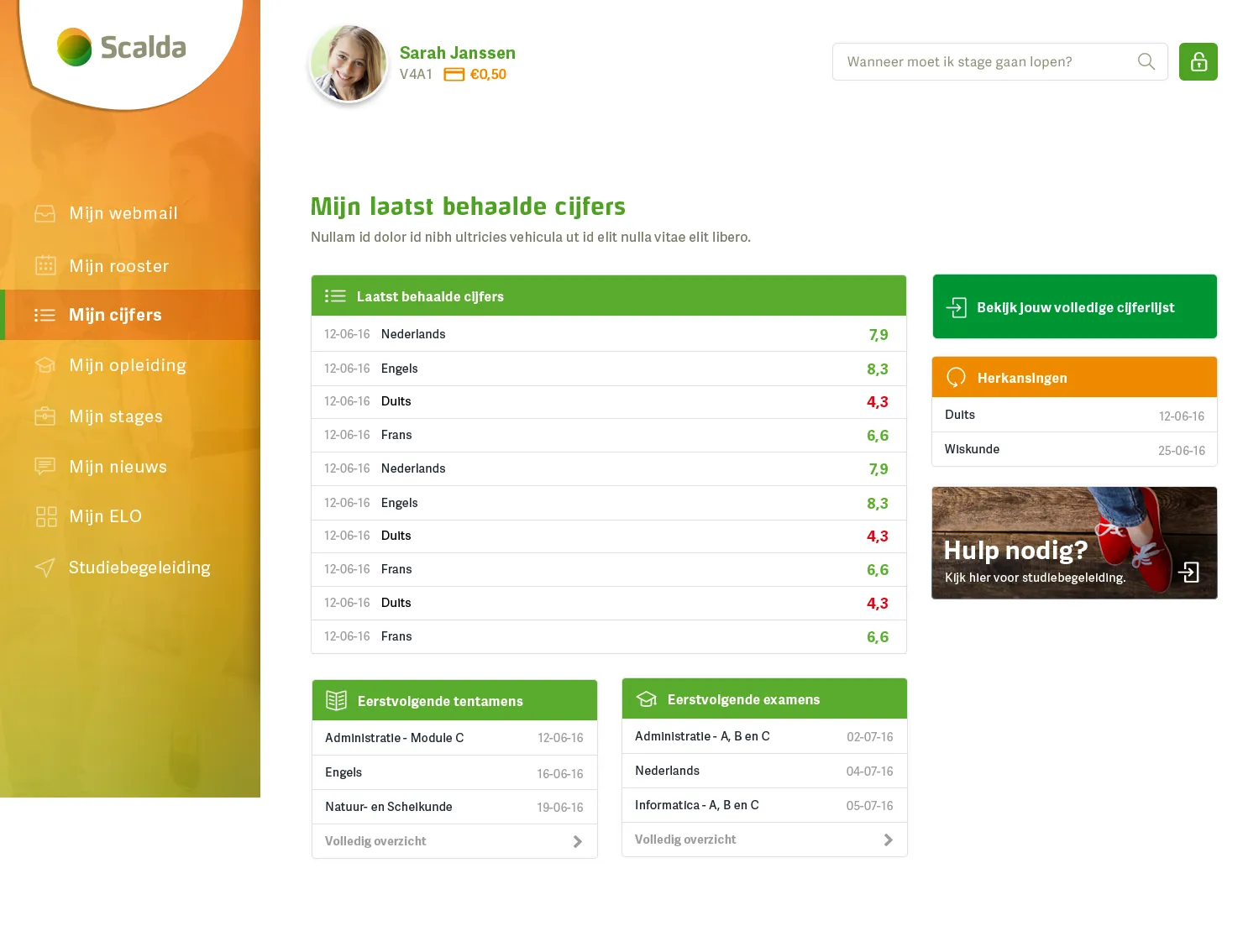Click the Hulp nodig arrow icon
The height and width of the screenshot is (952, 1243).
1188,573
